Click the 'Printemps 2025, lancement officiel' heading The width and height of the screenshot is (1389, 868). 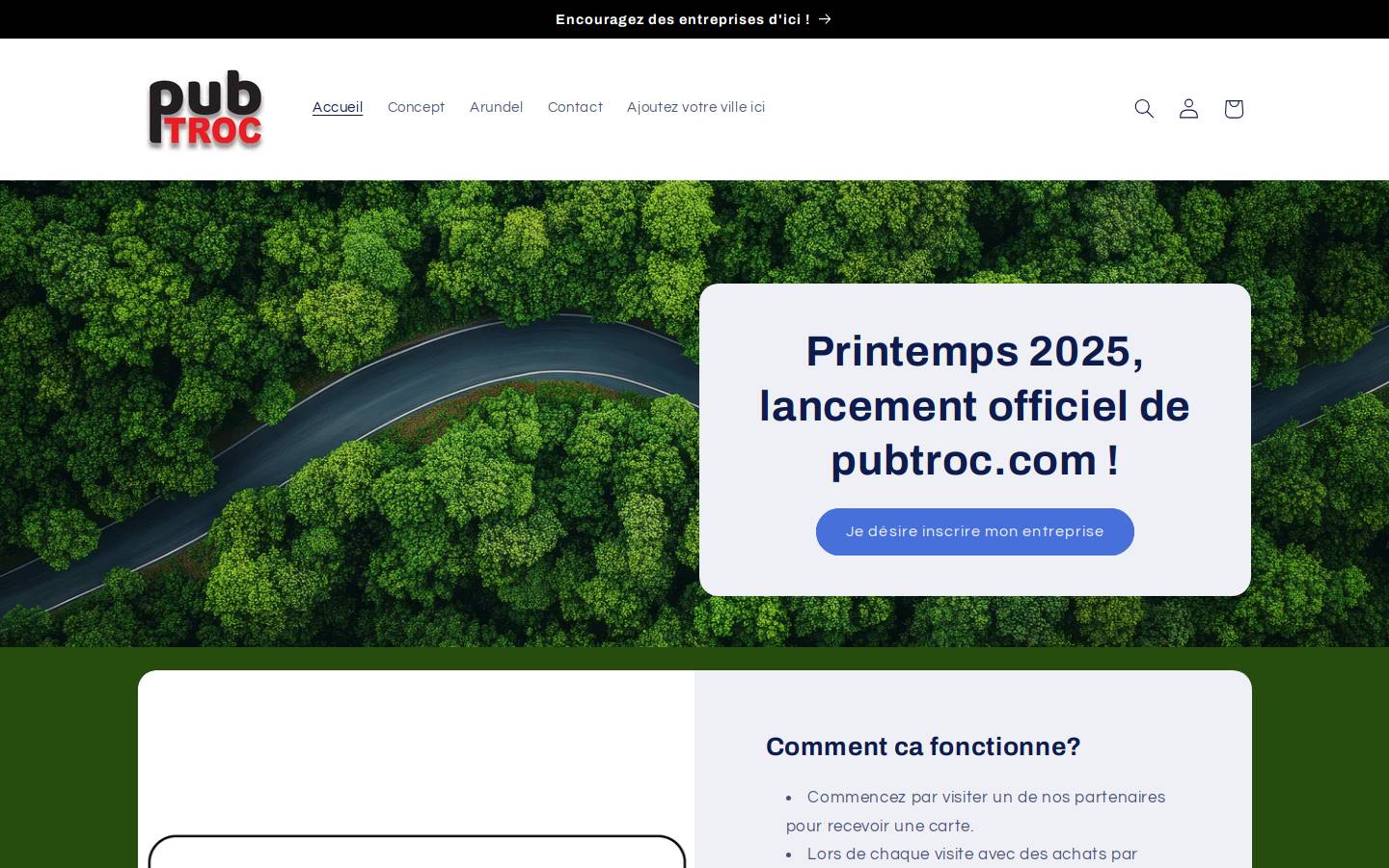click(975, 406)
